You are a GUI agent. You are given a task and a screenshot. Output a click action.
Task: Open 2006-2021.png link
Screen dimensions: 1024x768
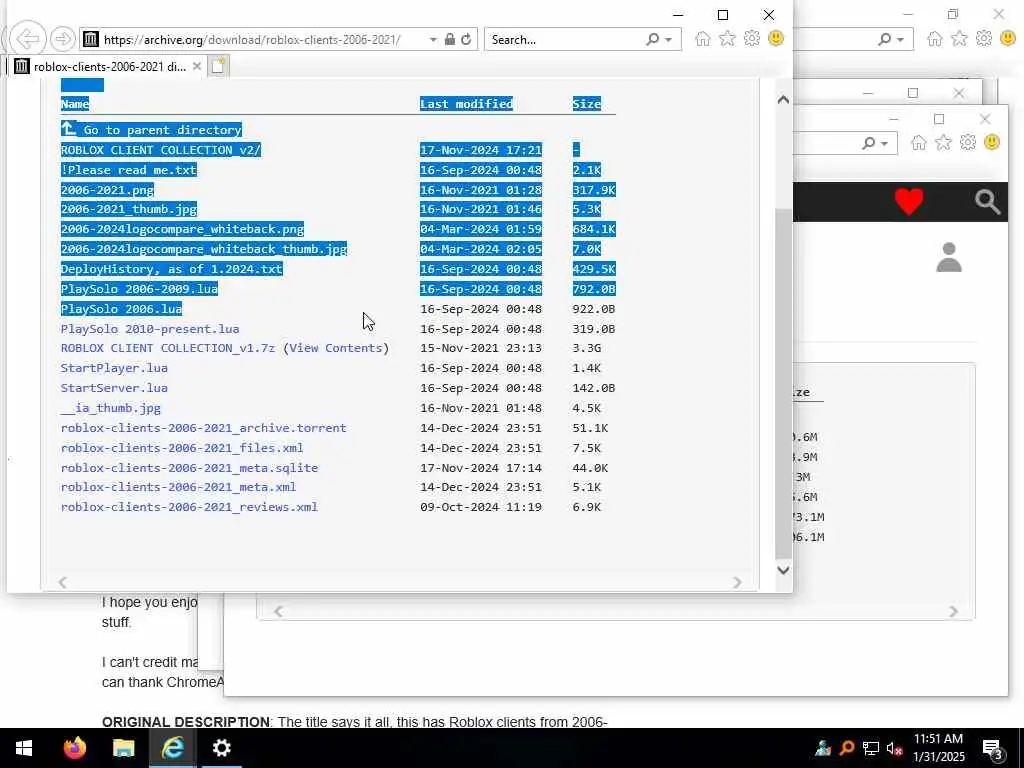107,190
